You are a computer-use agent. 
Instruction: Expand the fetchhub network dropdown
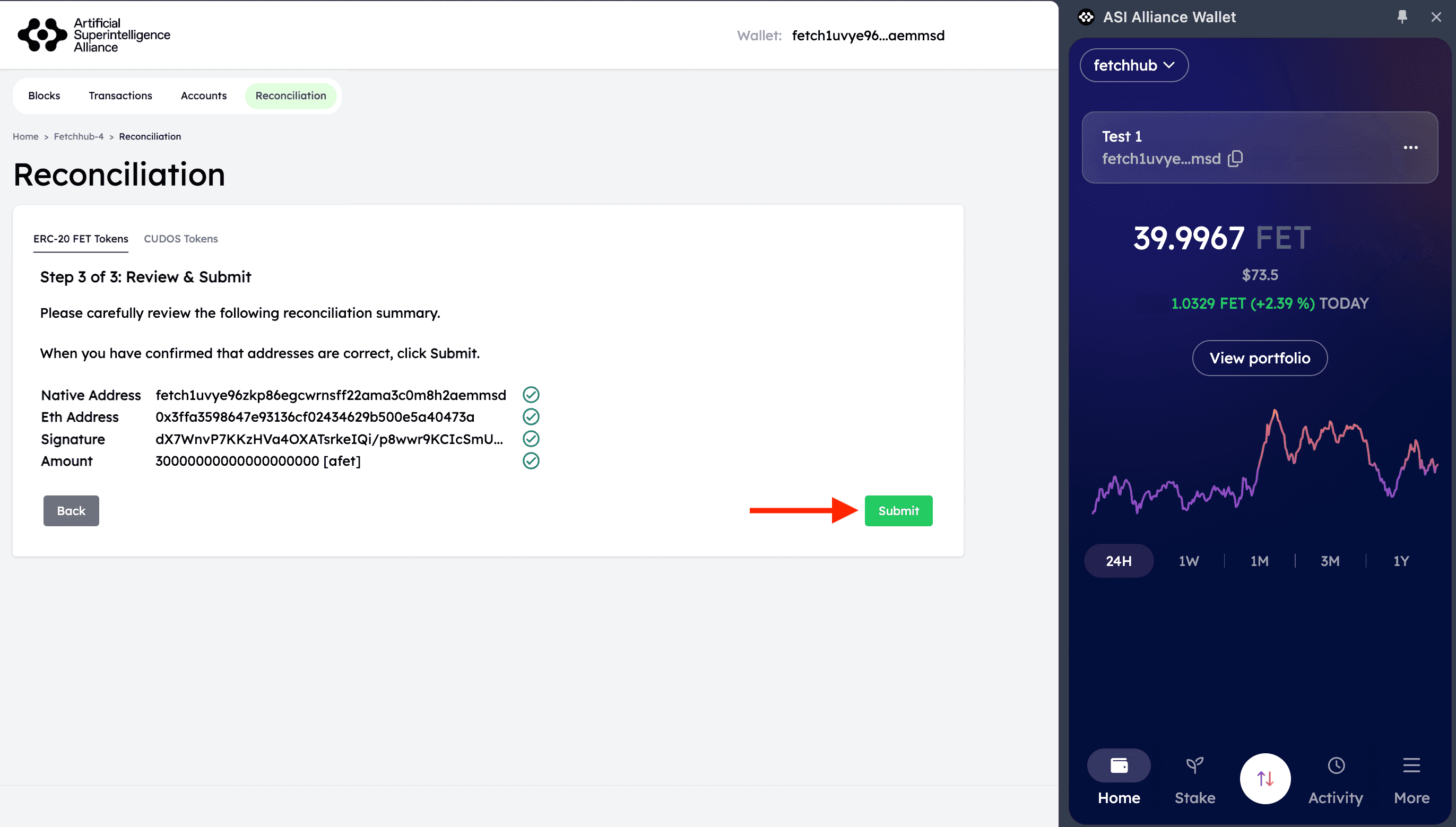(1133, 65)
